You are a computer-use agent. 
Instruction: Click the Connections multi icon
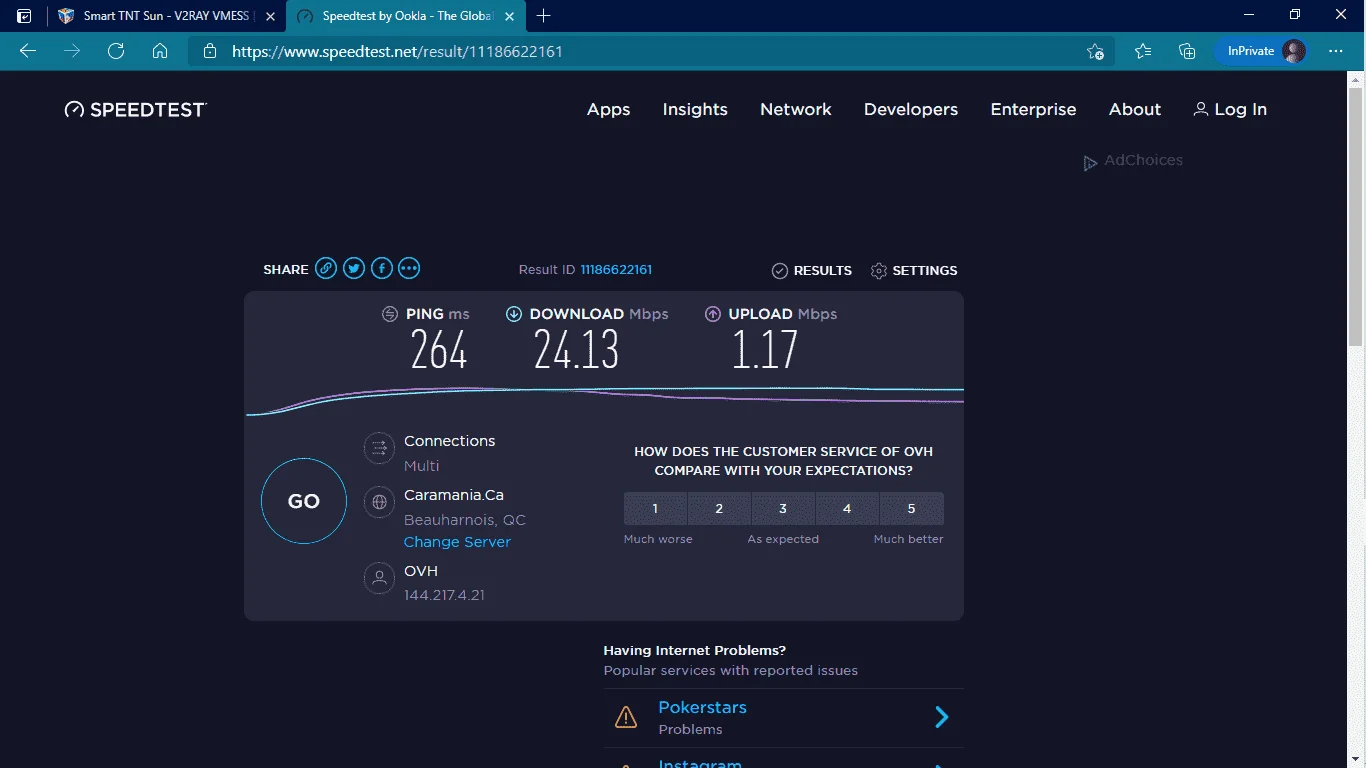click(x=379, y=448)
